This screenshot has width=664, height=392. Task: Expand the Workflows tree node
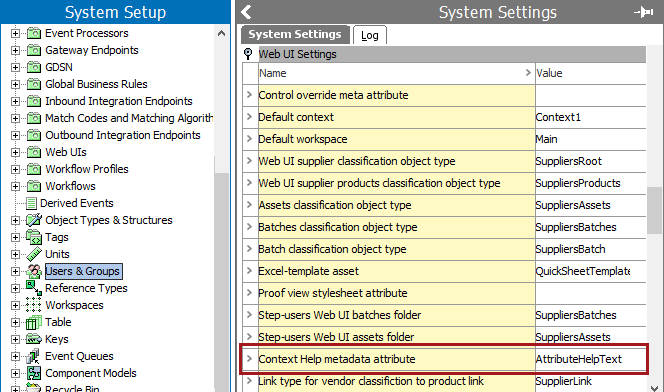coord(15,186)
